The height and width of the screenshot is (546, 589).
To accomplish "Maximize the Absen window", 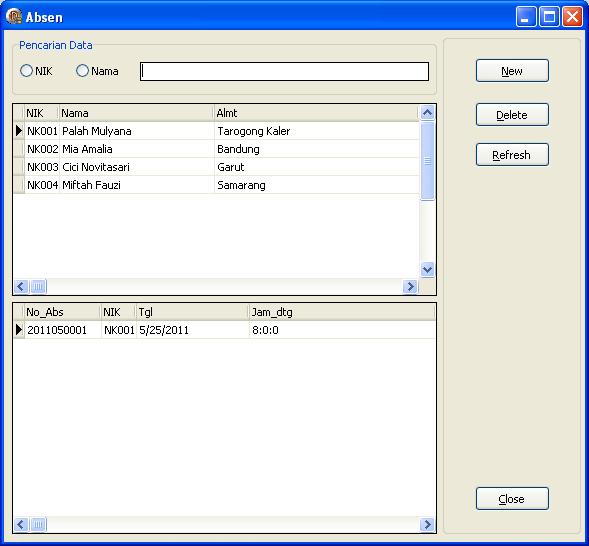I will [549, 17].
